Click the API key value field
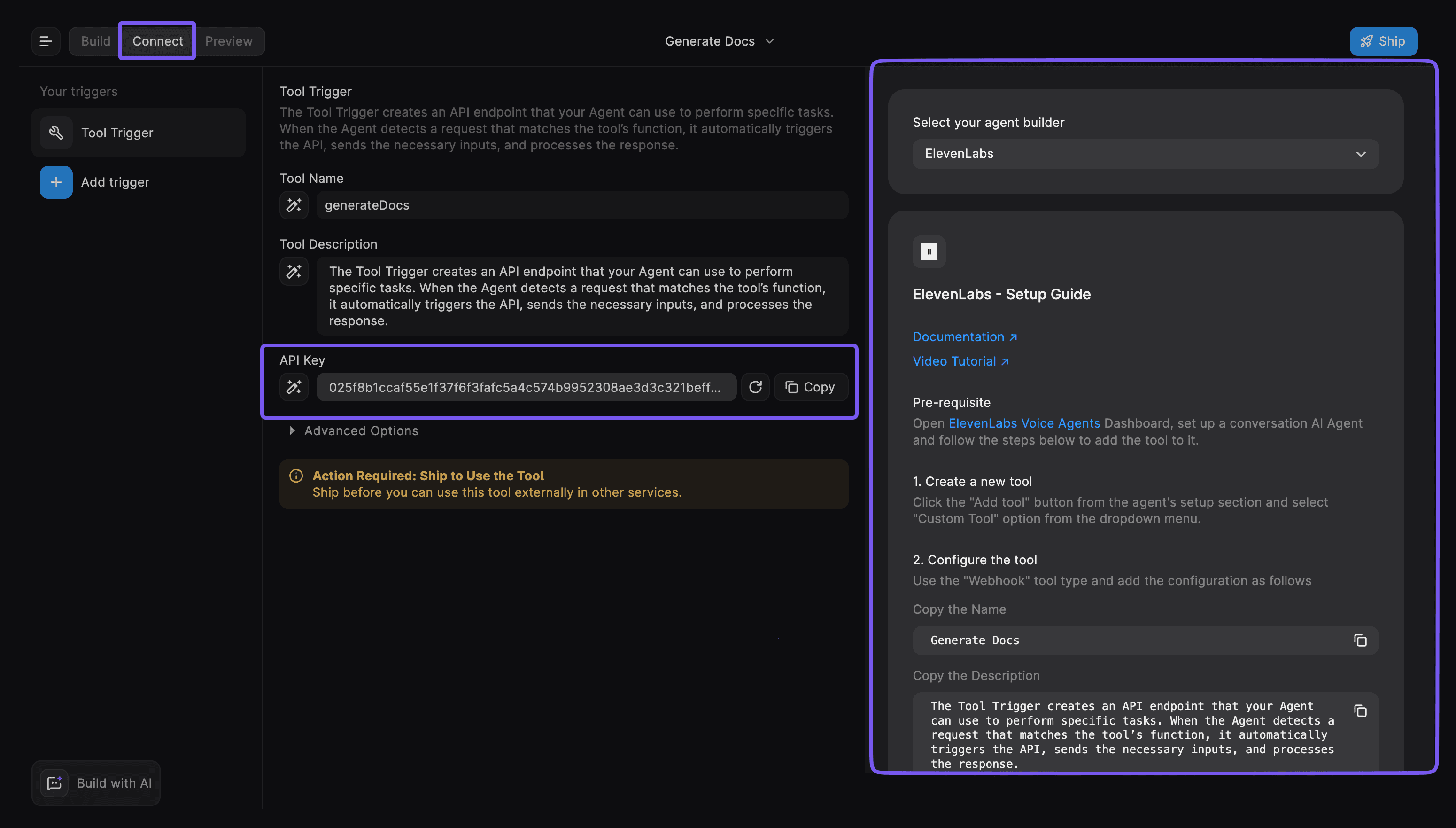Screen dimensions: 1456x828 coord(526,387)
